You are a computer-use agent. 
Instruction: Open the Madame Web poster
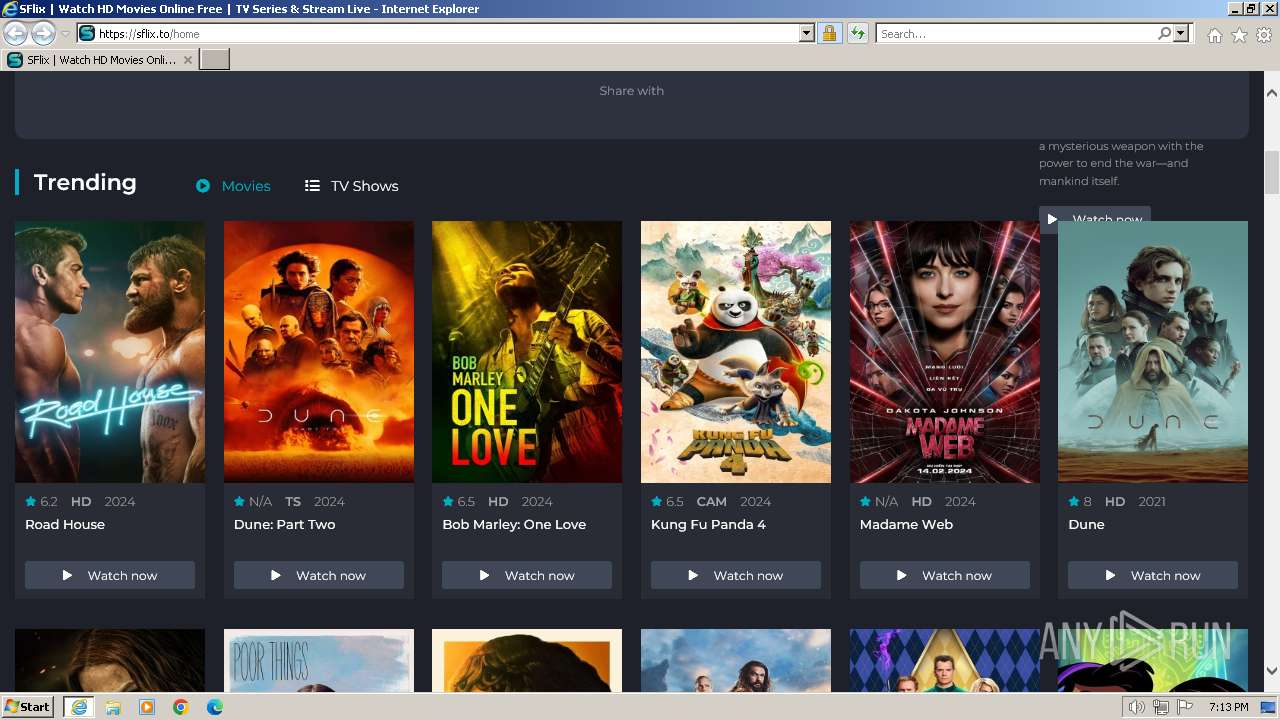945,352
